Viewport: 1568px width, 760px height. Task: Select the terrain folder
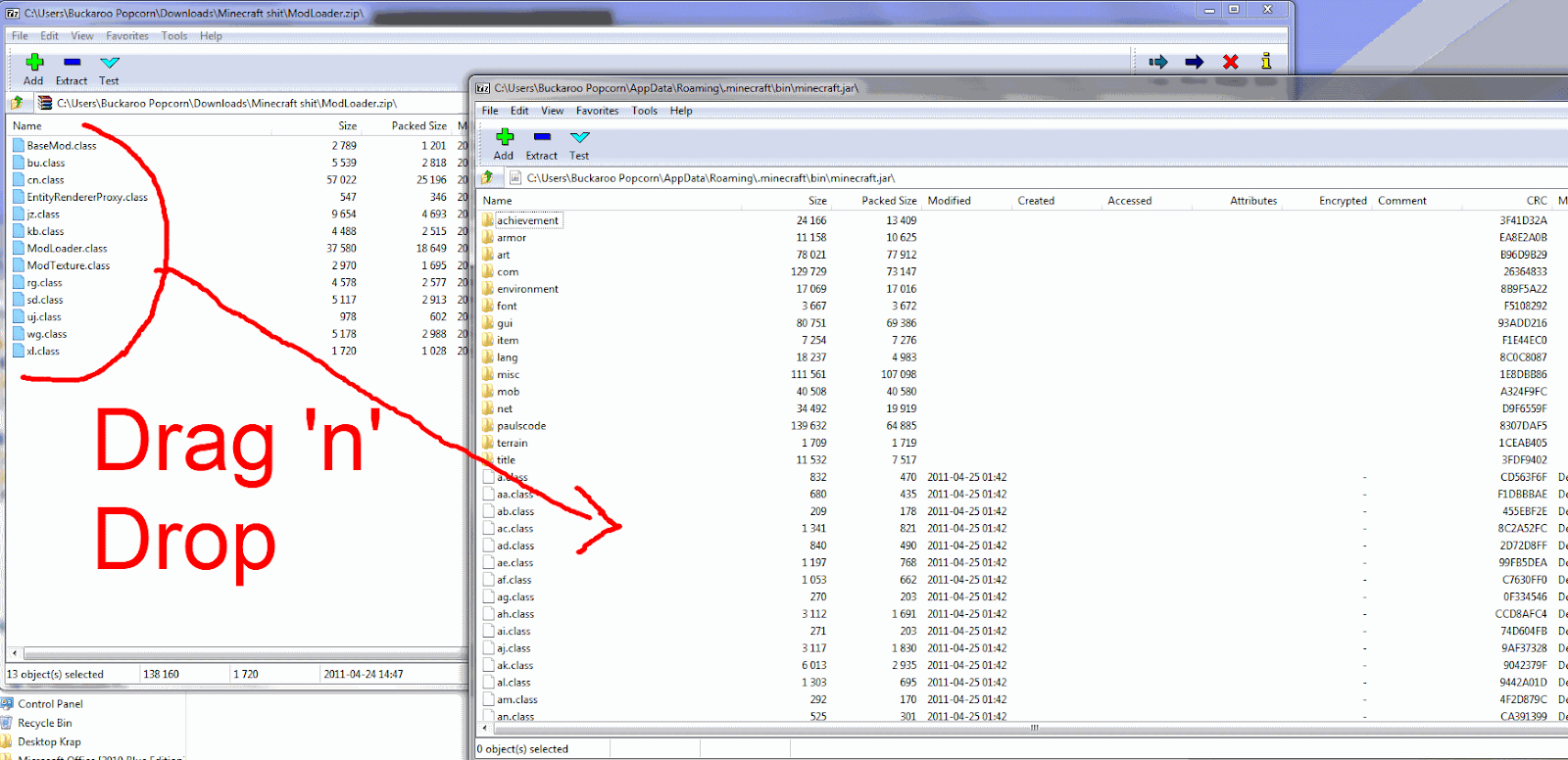512,444
